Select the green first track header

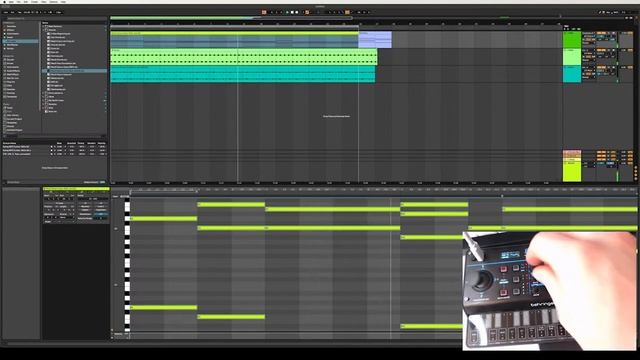coord(572,40)
